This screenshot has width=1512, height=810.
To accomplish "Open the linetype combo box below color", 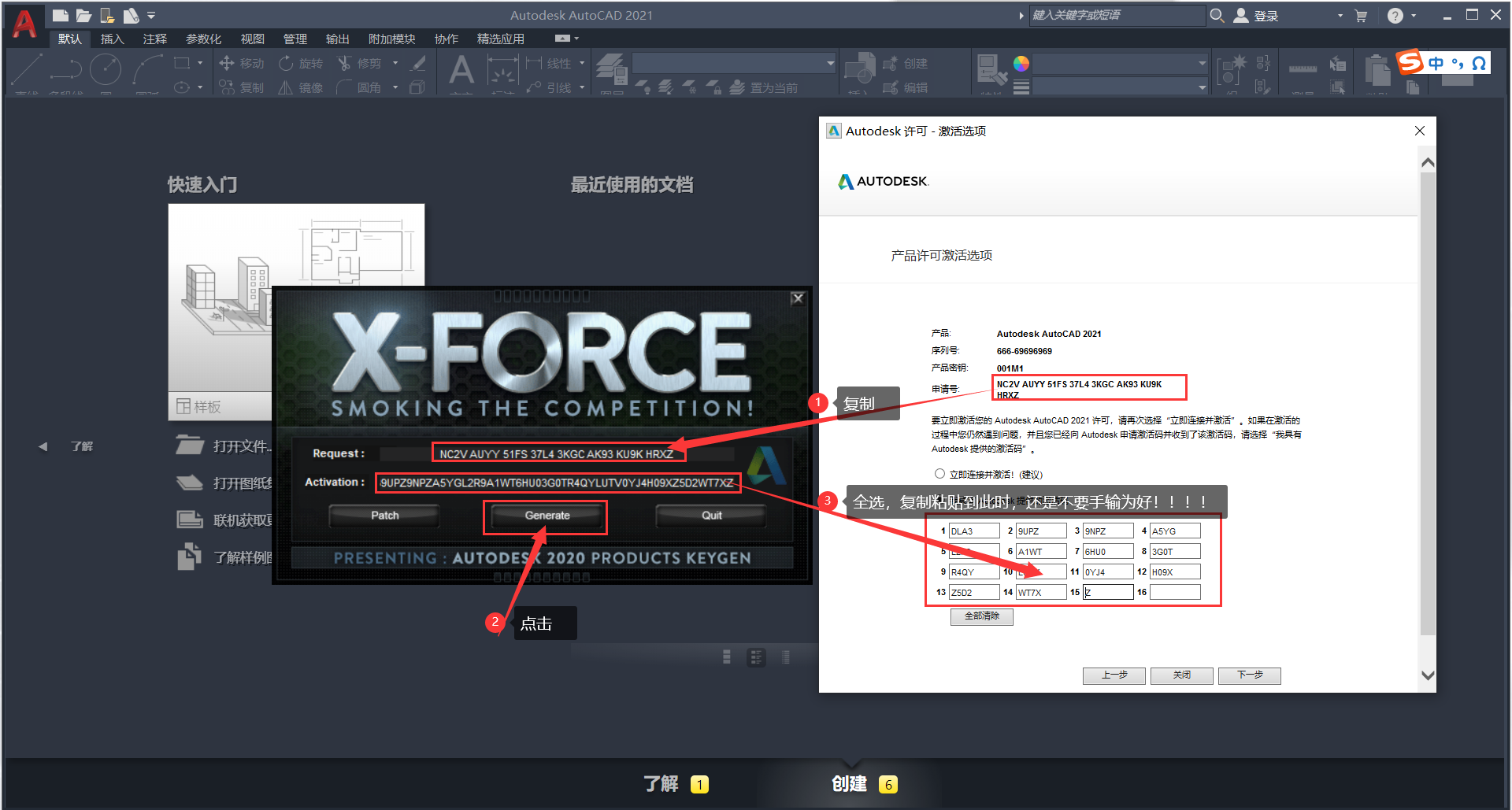I will pyautogui.click(x=1120, y=87).
